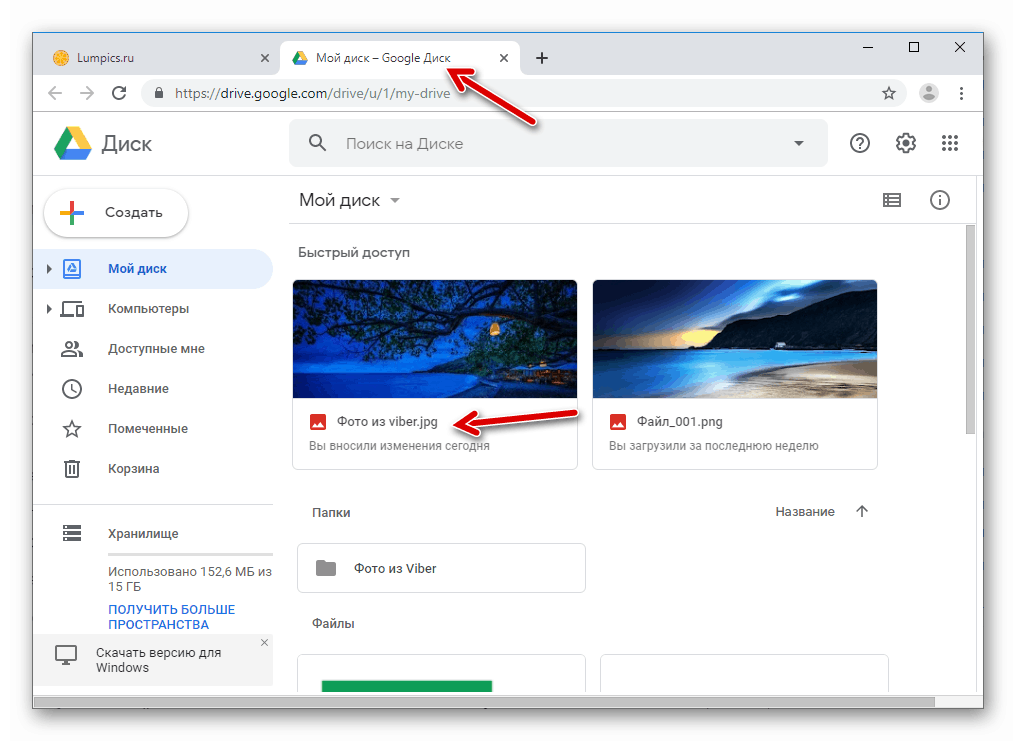Click the Компьютеры devices icon
Viewport: 1016px width, 741px height.
pos(72,309)
